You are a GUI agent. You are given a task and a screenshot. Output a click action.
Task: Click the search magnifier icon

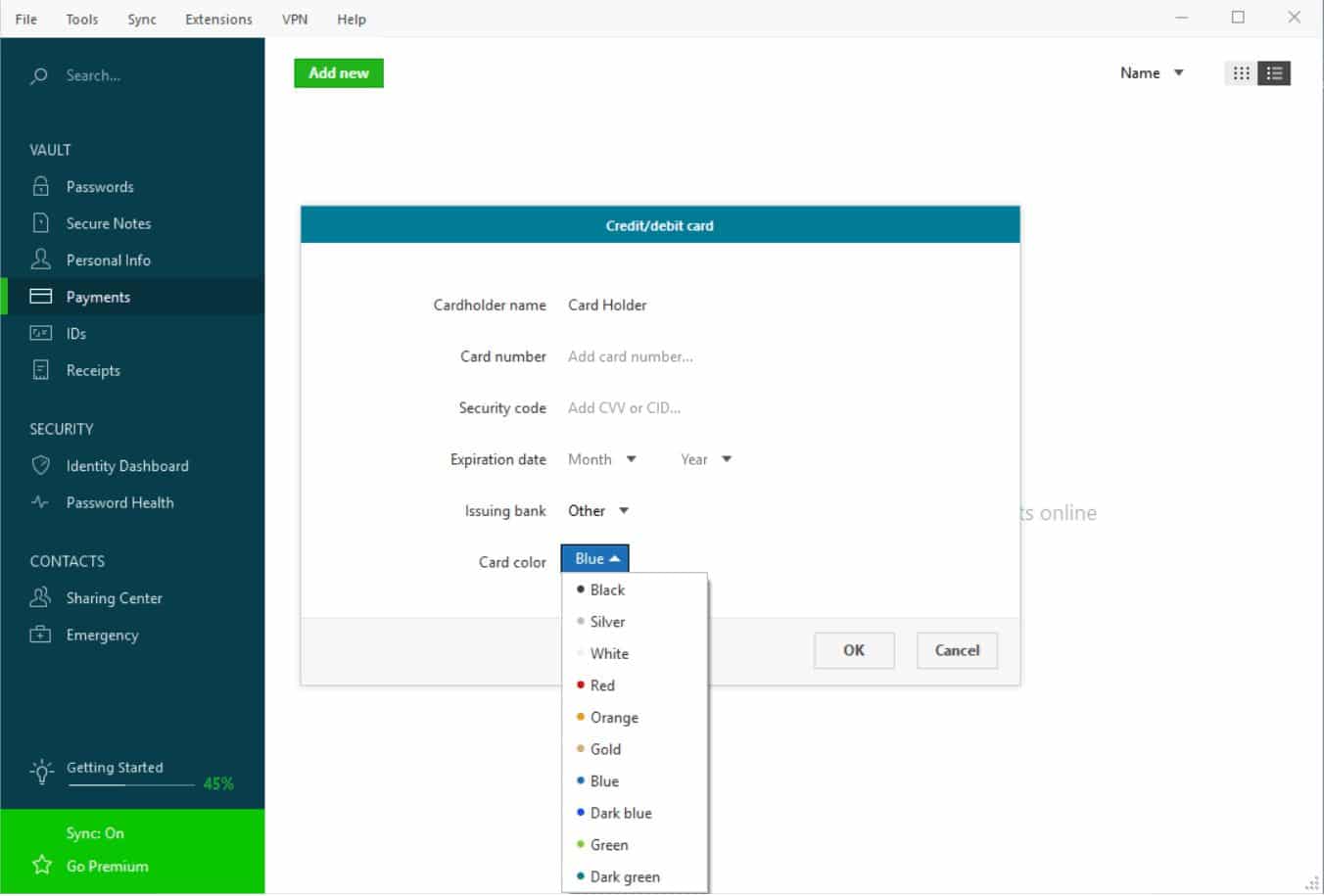39,75
